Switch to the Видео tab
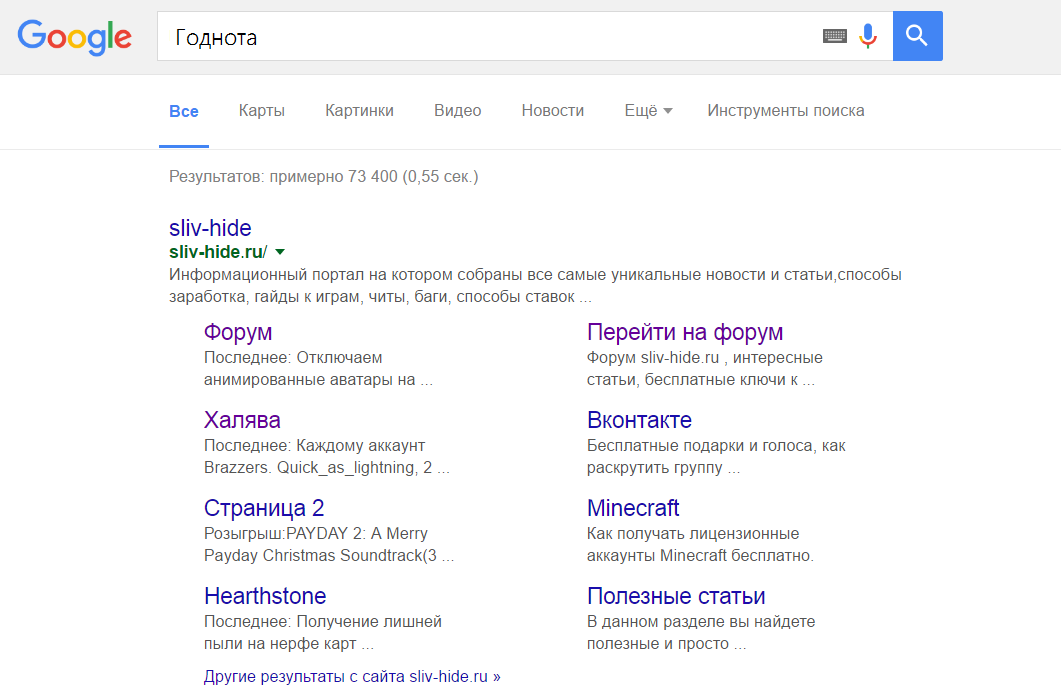Viewport: 1061px width, 697px height. pyautogui.click(x=457, y=110)
